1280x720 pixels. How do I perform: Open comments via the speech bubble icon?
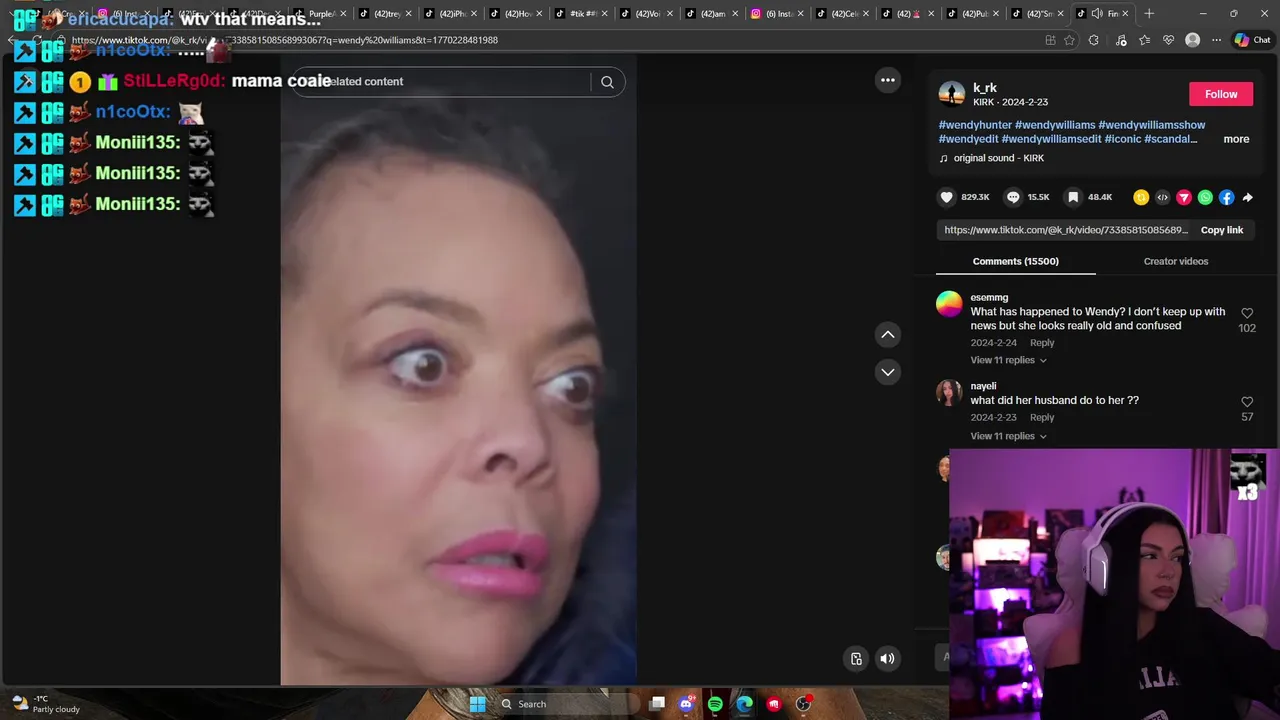tap(1013, 197)
